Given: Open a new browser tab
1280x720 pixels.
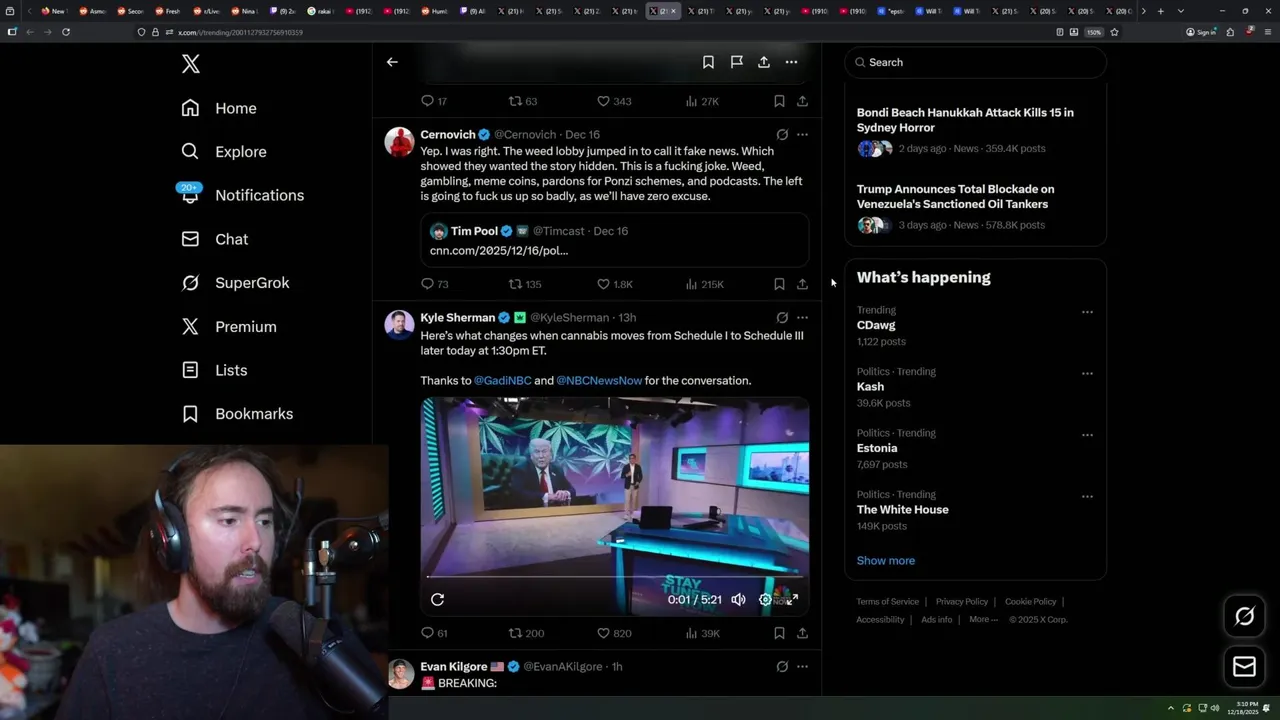Looking at the screenshot, I should click(x=1160, y=11).
